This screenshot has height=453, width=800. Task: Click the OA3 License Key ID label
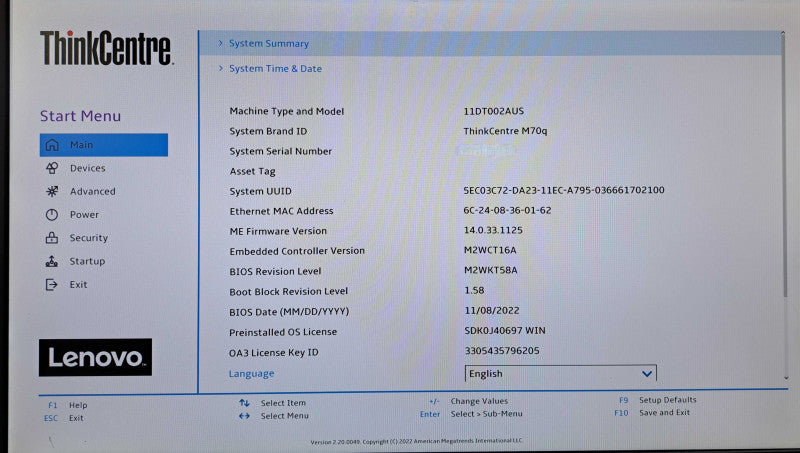click(273, 353)
